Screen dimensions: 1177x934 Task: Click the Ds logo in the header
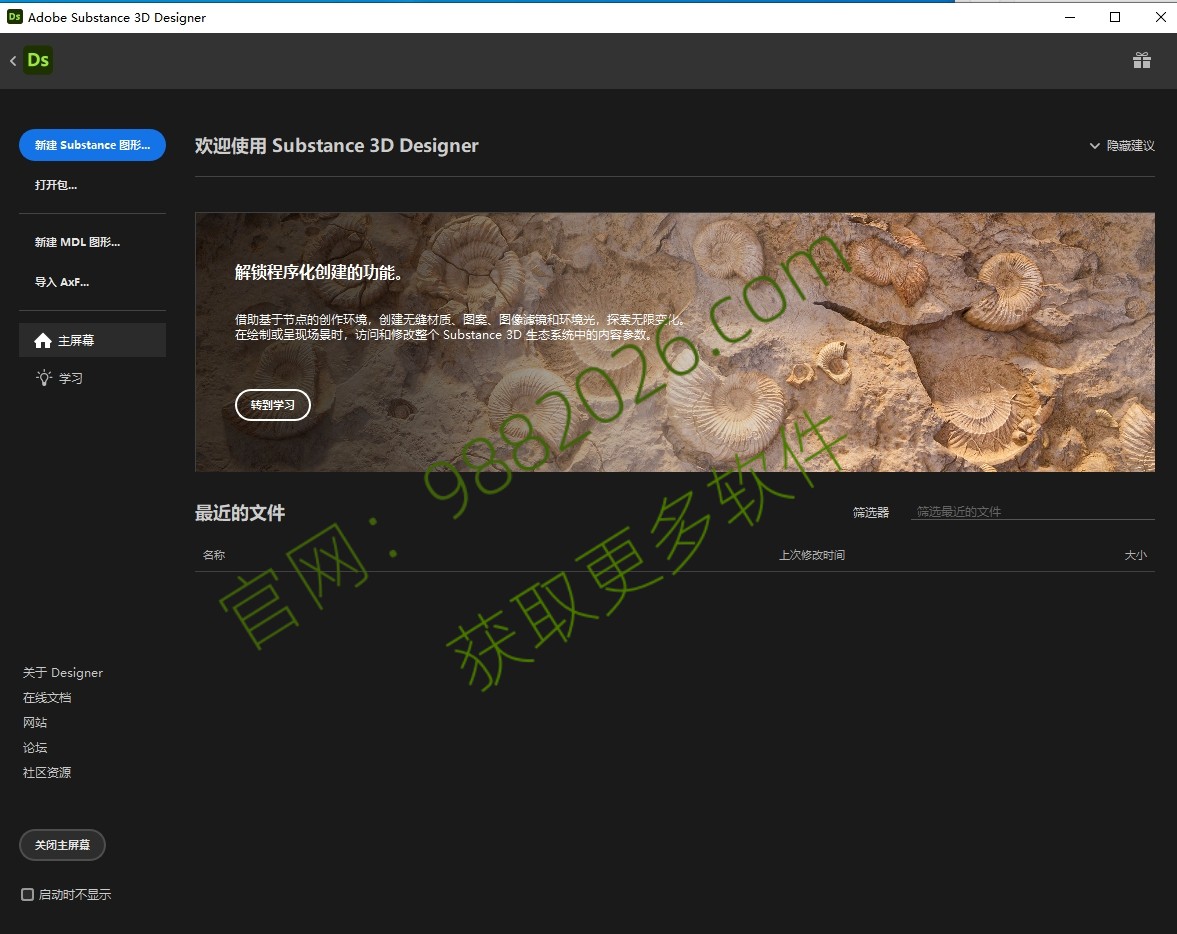click(x=38, y=60)
